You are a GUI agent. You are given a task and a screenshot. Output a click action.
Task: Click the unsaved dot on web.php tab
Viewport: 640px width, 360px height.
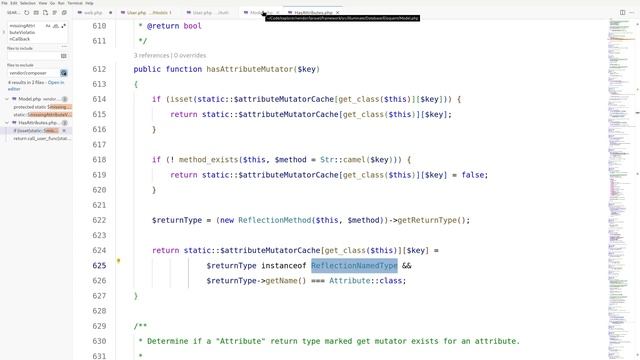click(x=111, y=13)
